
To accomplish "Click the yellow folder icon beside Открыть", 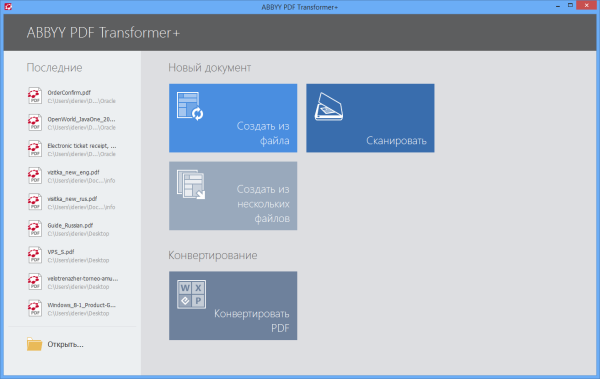I will point(34,344).
